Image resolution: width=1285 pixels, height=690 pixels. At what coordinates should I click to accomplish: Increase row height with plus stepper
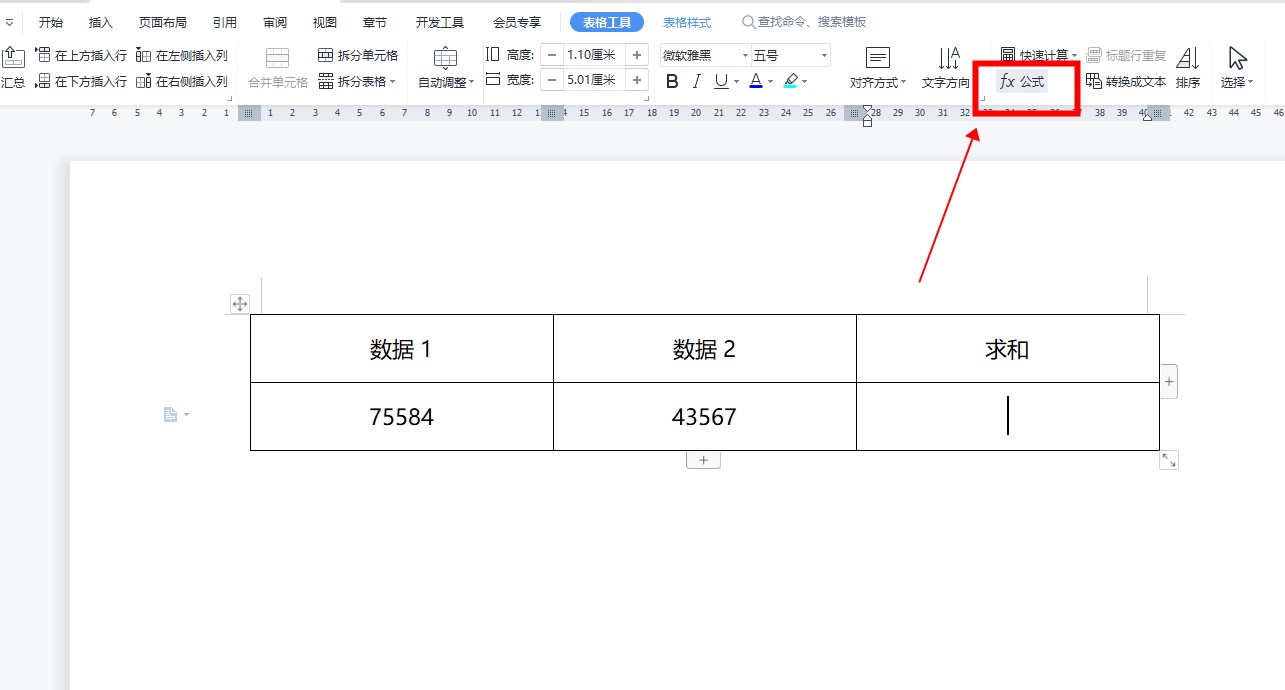pyautogui.click(x=637, y=56)
